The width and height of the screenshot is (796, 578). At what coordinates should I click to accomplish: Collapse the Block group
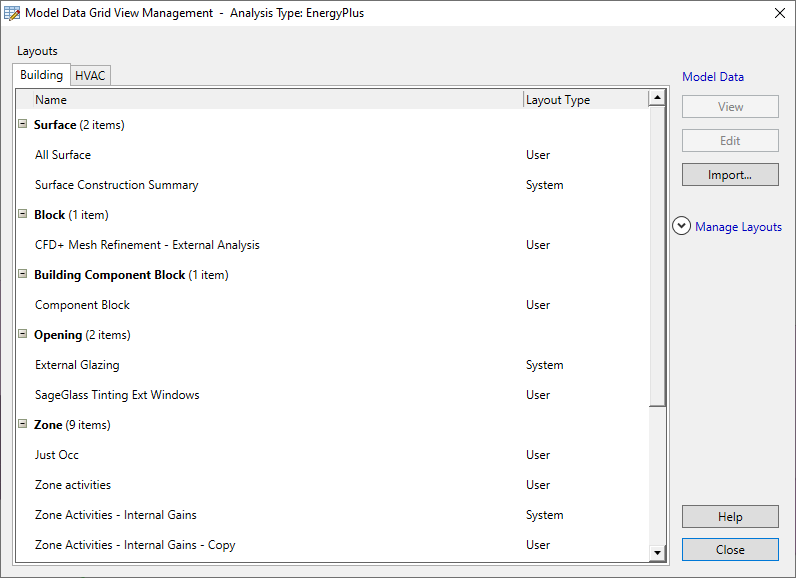tap(23, 215)
